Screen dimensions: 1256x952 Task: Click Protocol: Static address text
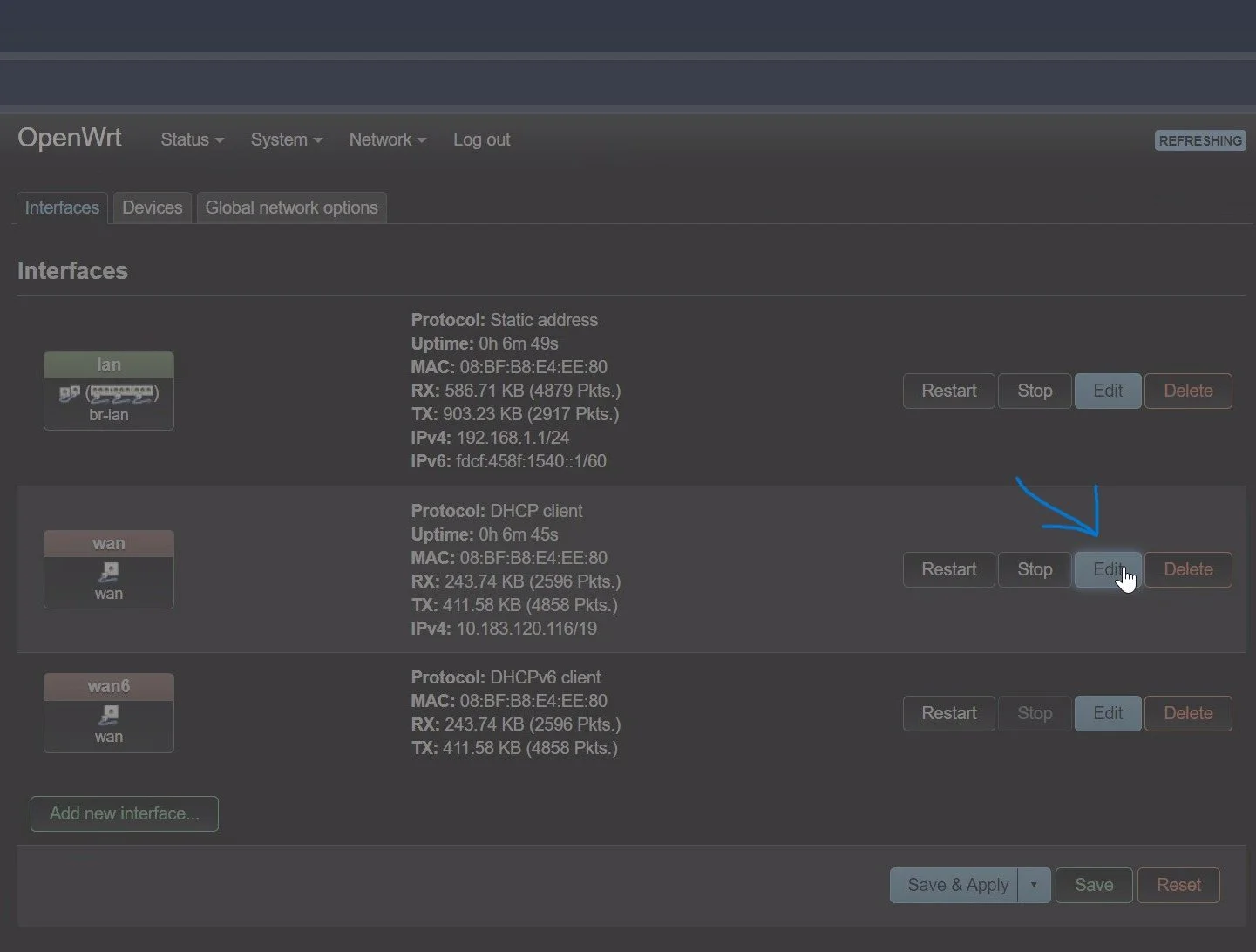(504, 320)
